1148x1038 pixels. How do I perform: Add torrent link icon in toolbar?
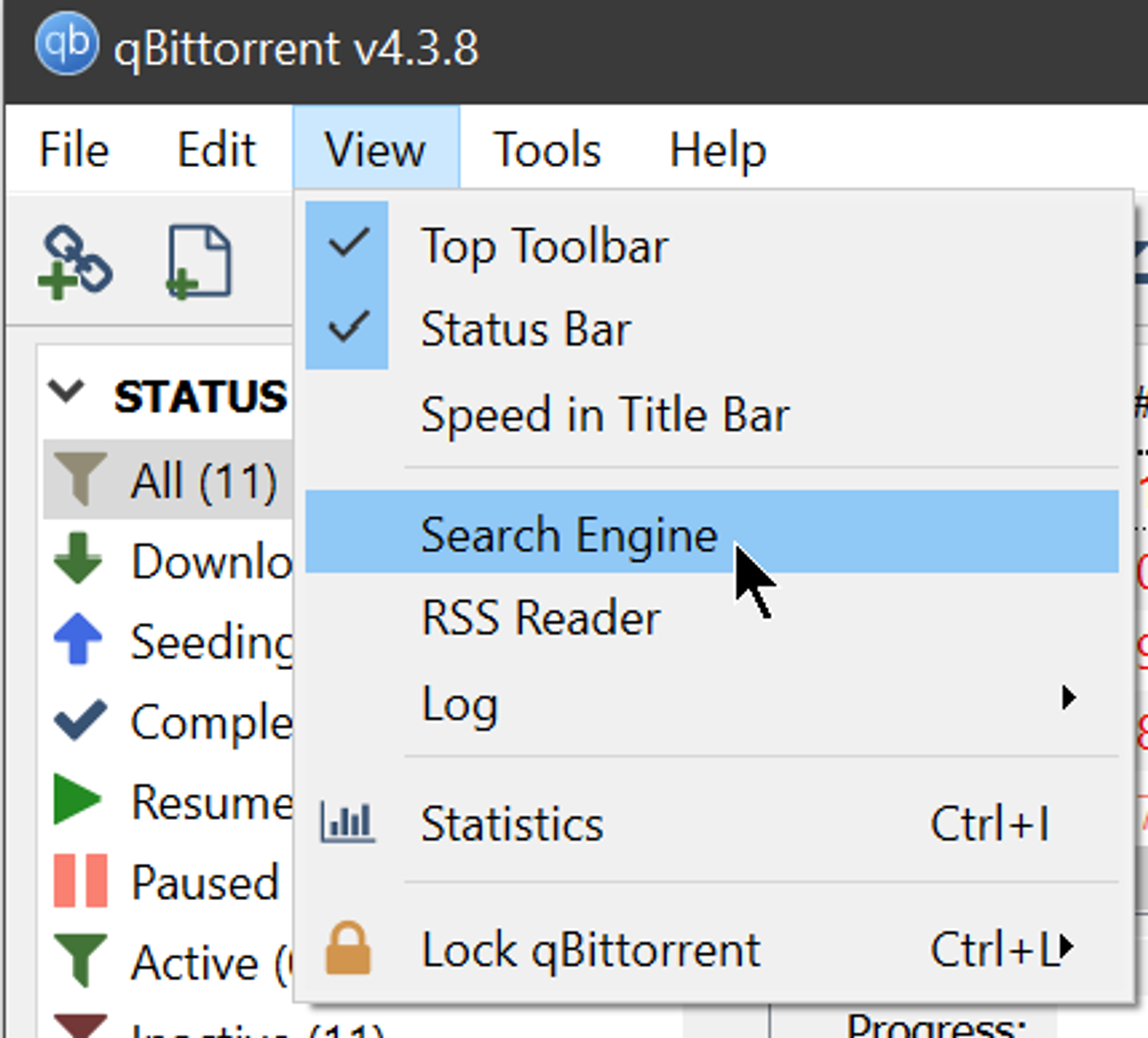click(75, 263)
